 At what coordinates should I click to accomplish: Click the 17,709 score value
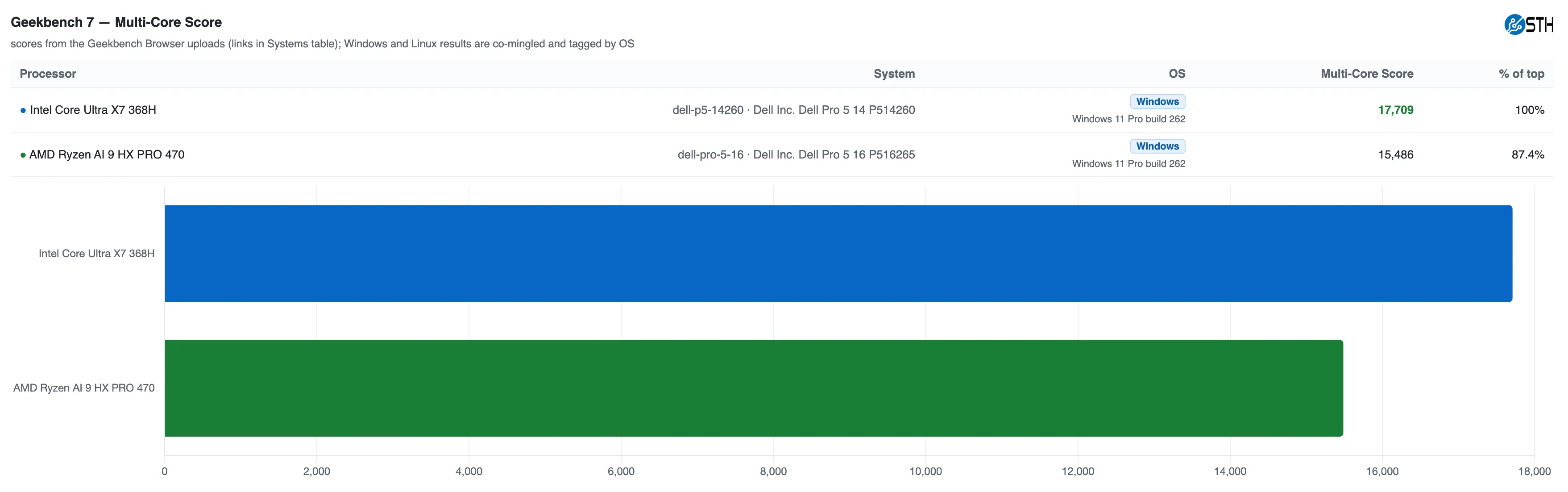point(1396,110)
